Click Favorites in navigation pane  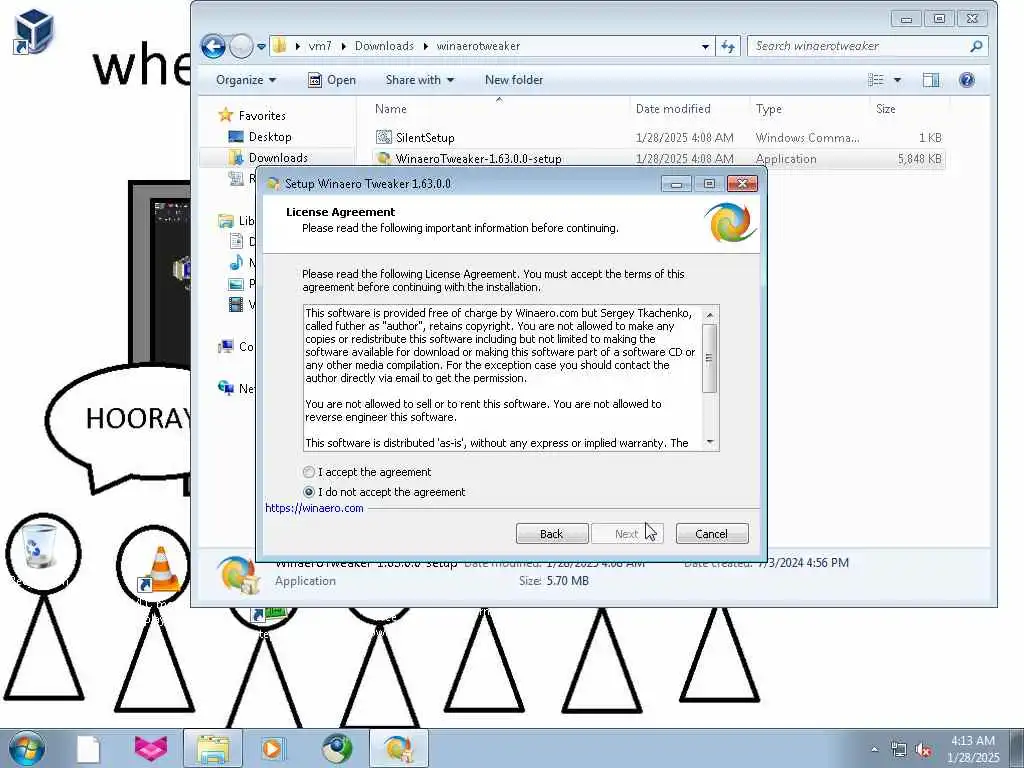coord(262,116)
